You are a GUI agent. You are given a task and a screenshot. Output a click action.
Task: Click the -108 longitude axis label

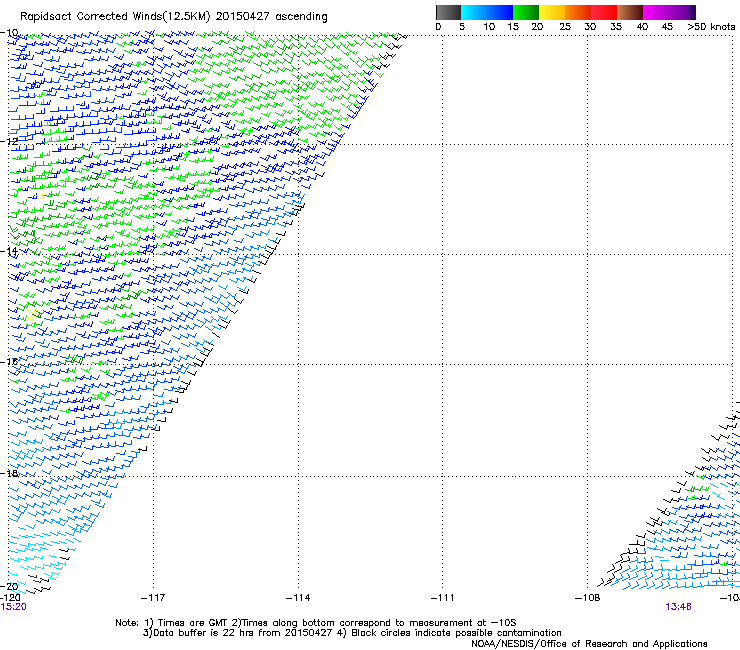588,598
